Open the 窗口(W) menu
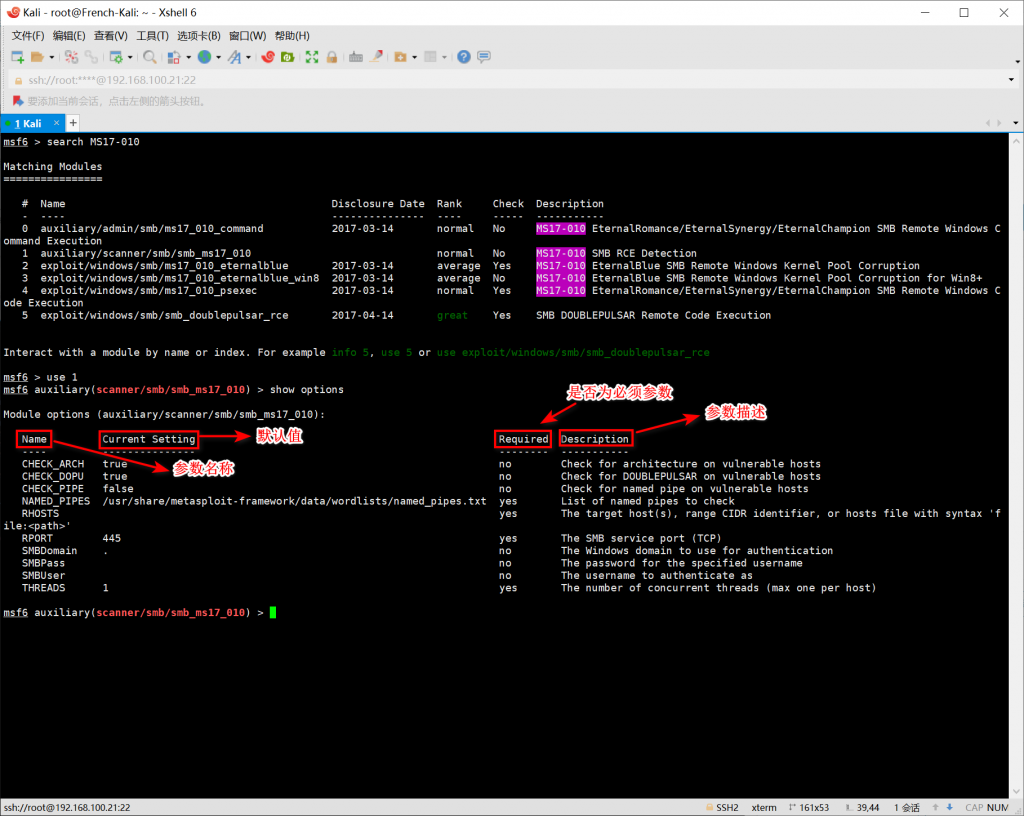The height and width of the screenshot is (816, 1024). 248,36
